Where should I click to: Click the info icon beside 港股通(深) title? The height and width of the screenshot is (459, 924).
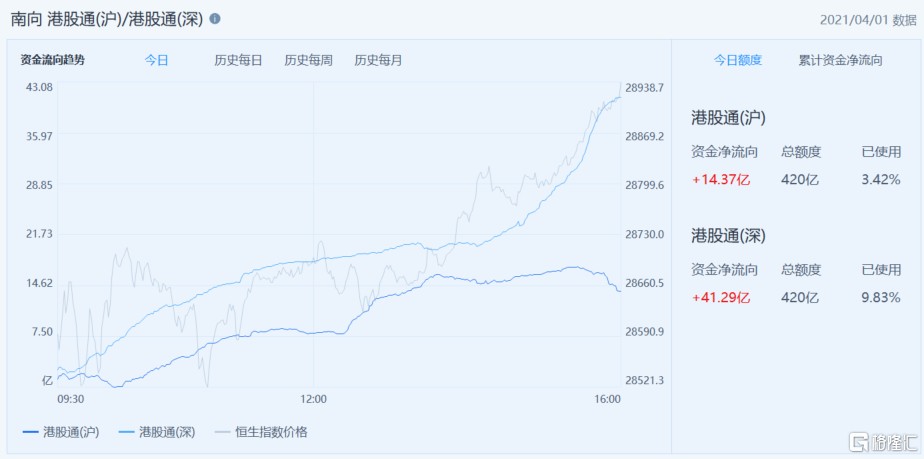(215, 19)
